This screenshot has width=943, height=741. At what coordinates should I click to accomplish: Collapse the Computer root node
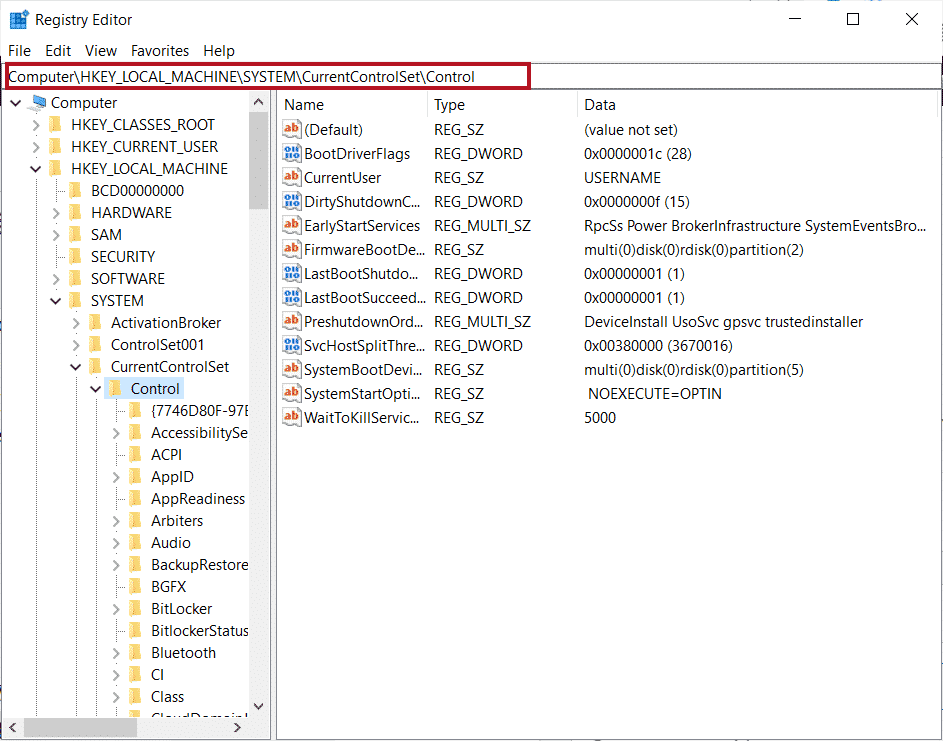16,103
